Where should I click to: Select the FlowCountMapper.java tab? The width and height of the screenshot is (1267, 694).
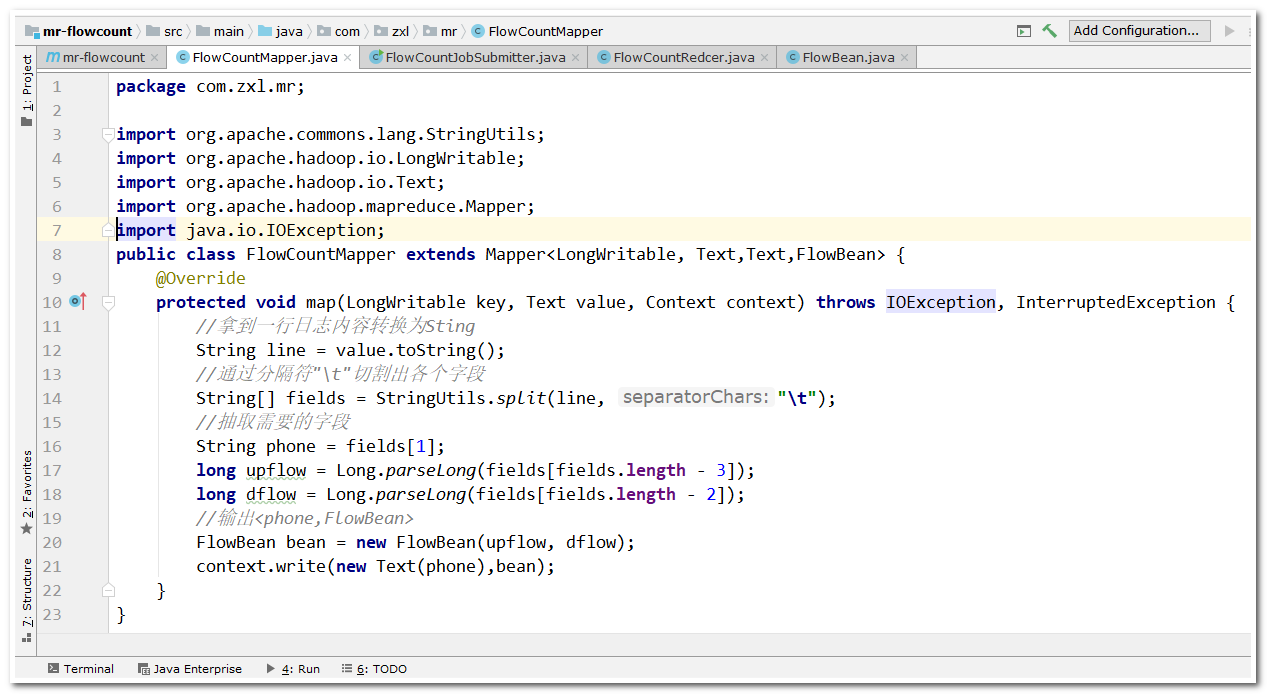[264, 58]
